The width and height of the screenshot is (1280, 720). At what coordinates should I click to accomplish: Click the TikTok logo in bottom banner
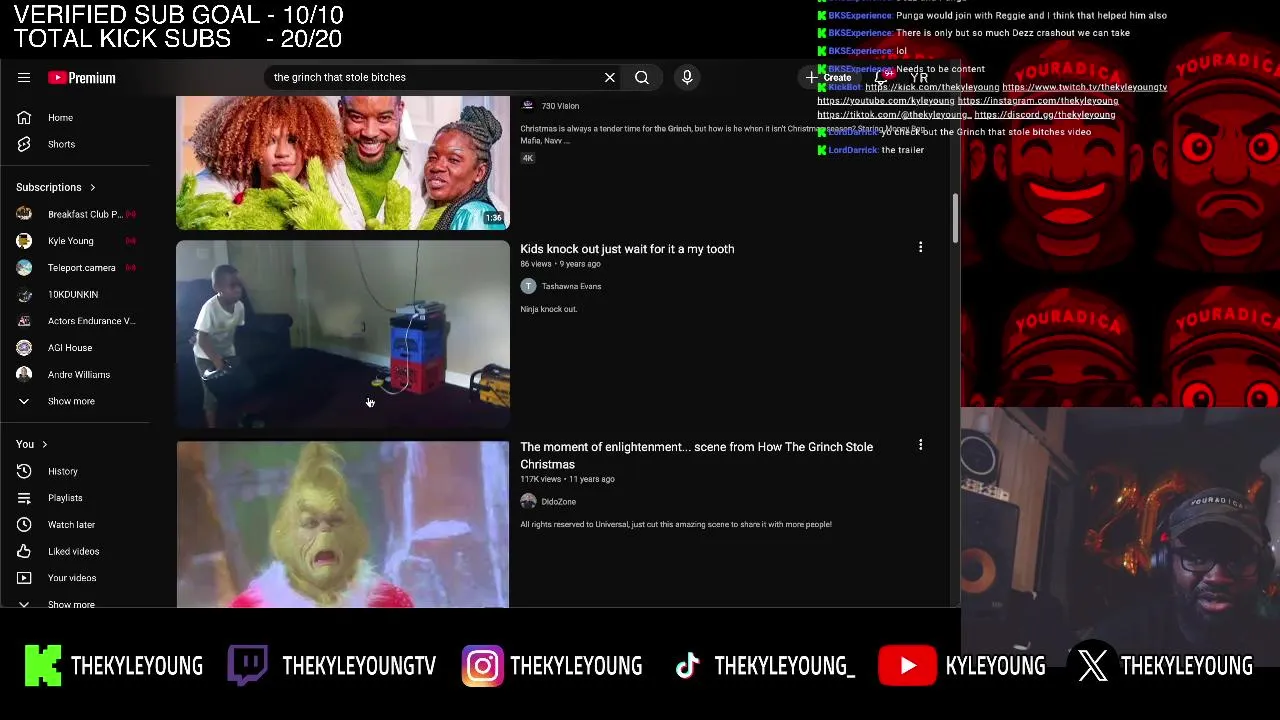pyautogui.click(x=687, y=666)
